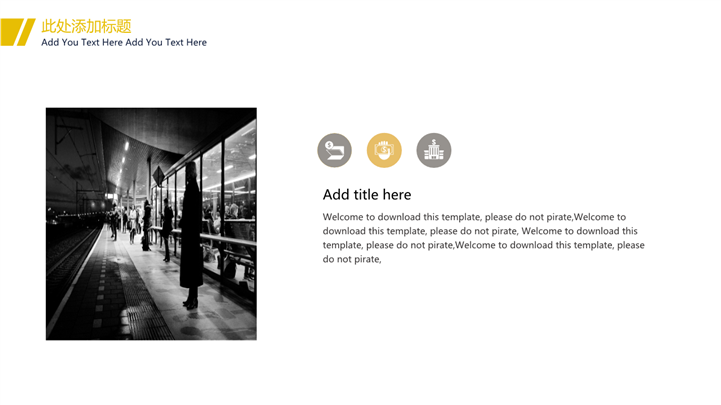Click the character 此 starting the Chinese title
The height and width of the screenshot is (405, 721).
[49, 26]
